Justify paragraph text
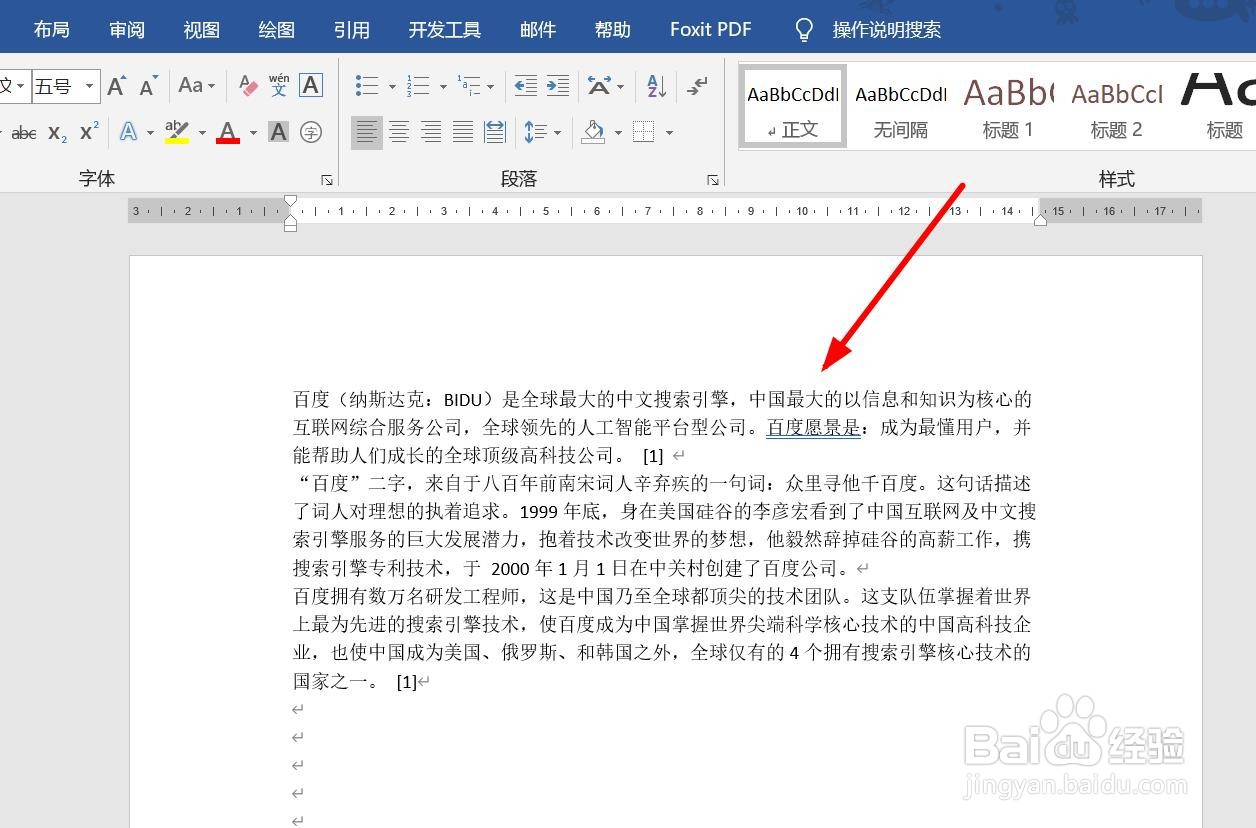 [x=463, y=132]
